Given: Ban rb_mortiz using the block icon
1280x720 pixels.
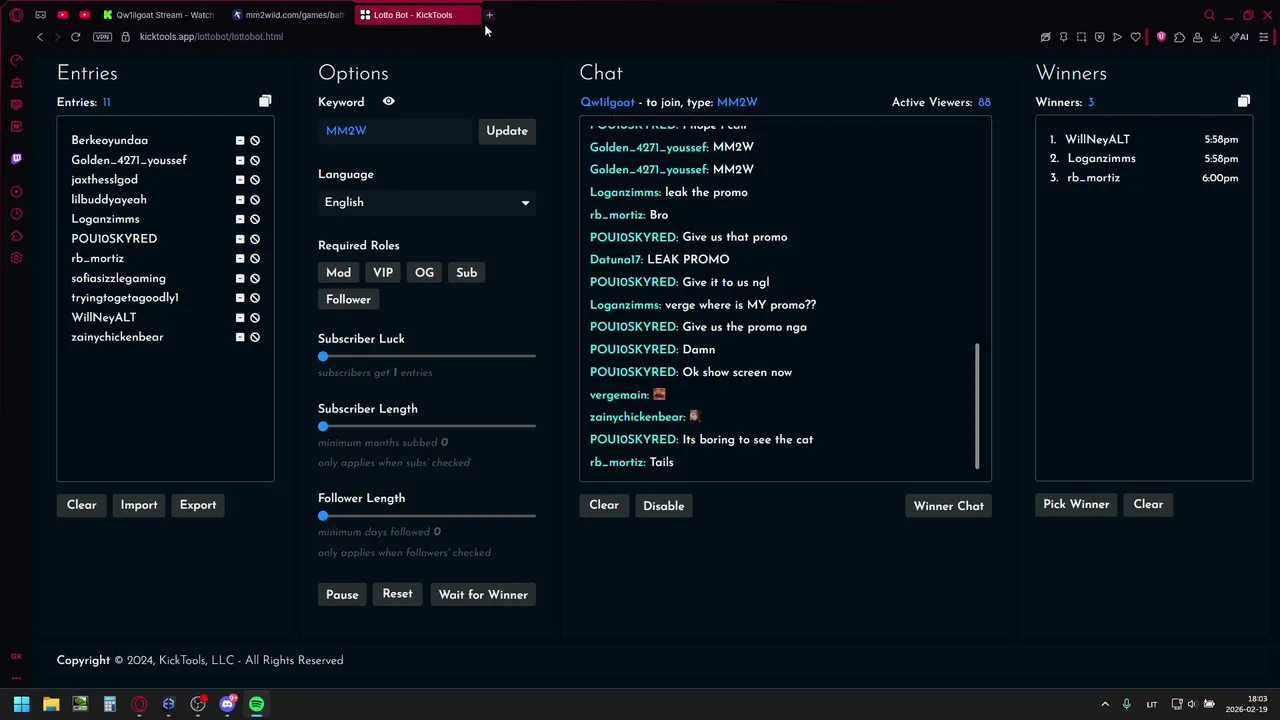Looking at the screenshot, I should [255, 259].
